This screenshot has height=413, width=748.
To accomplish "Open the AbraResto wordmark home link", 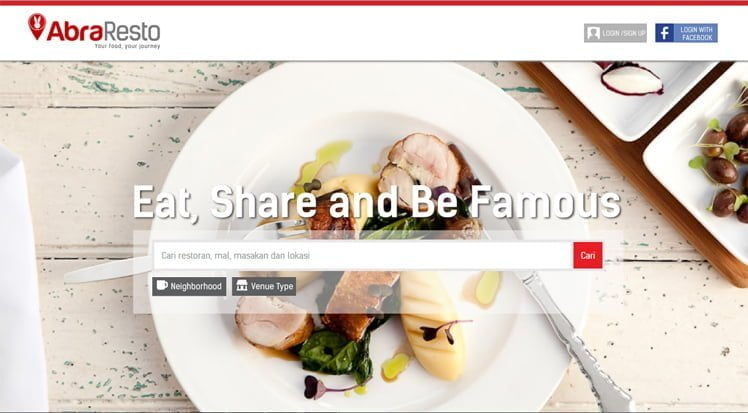I will tap(103, 31).
